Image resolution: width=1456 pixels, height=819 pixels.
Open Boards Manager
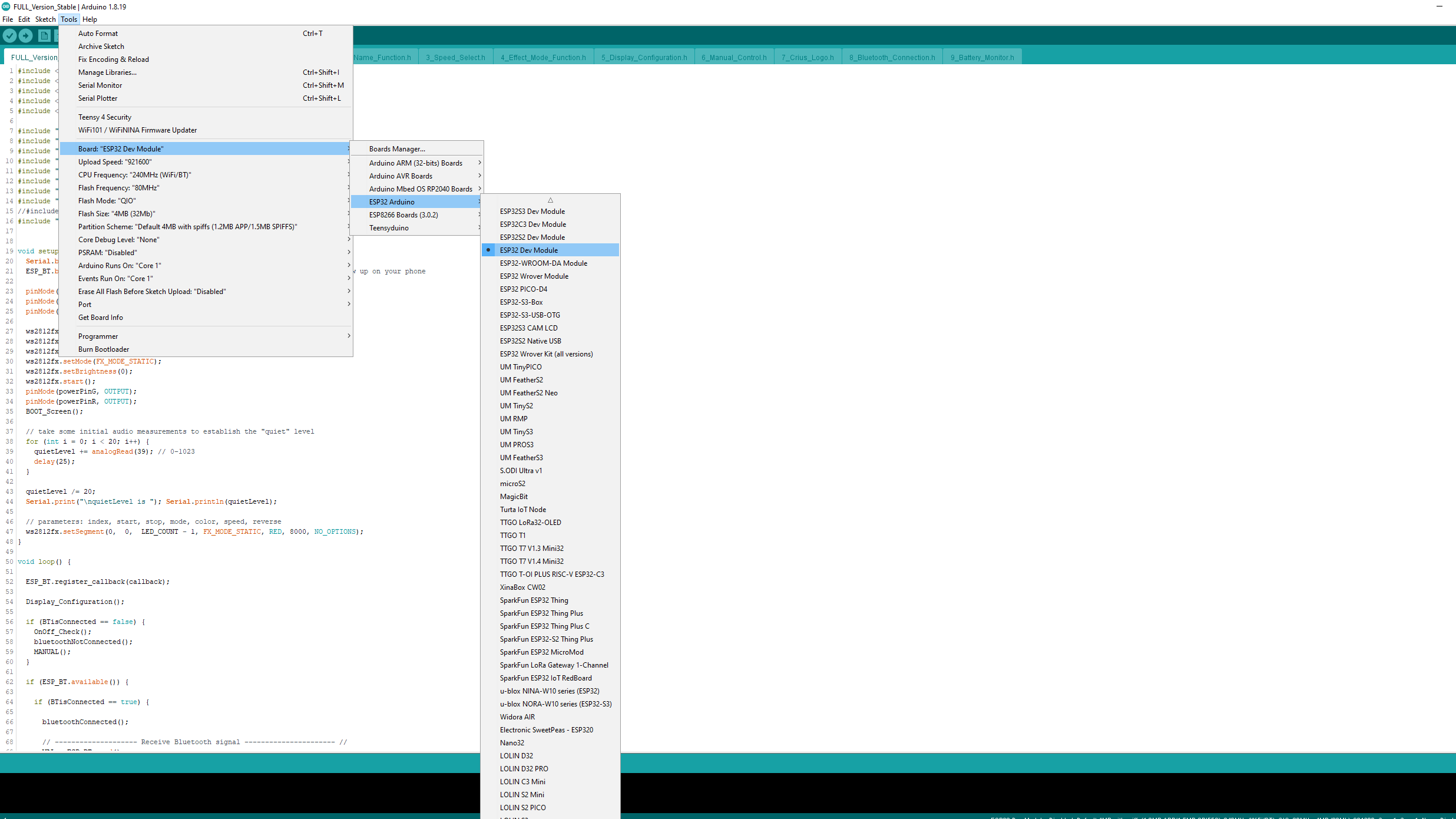point(397,149)
